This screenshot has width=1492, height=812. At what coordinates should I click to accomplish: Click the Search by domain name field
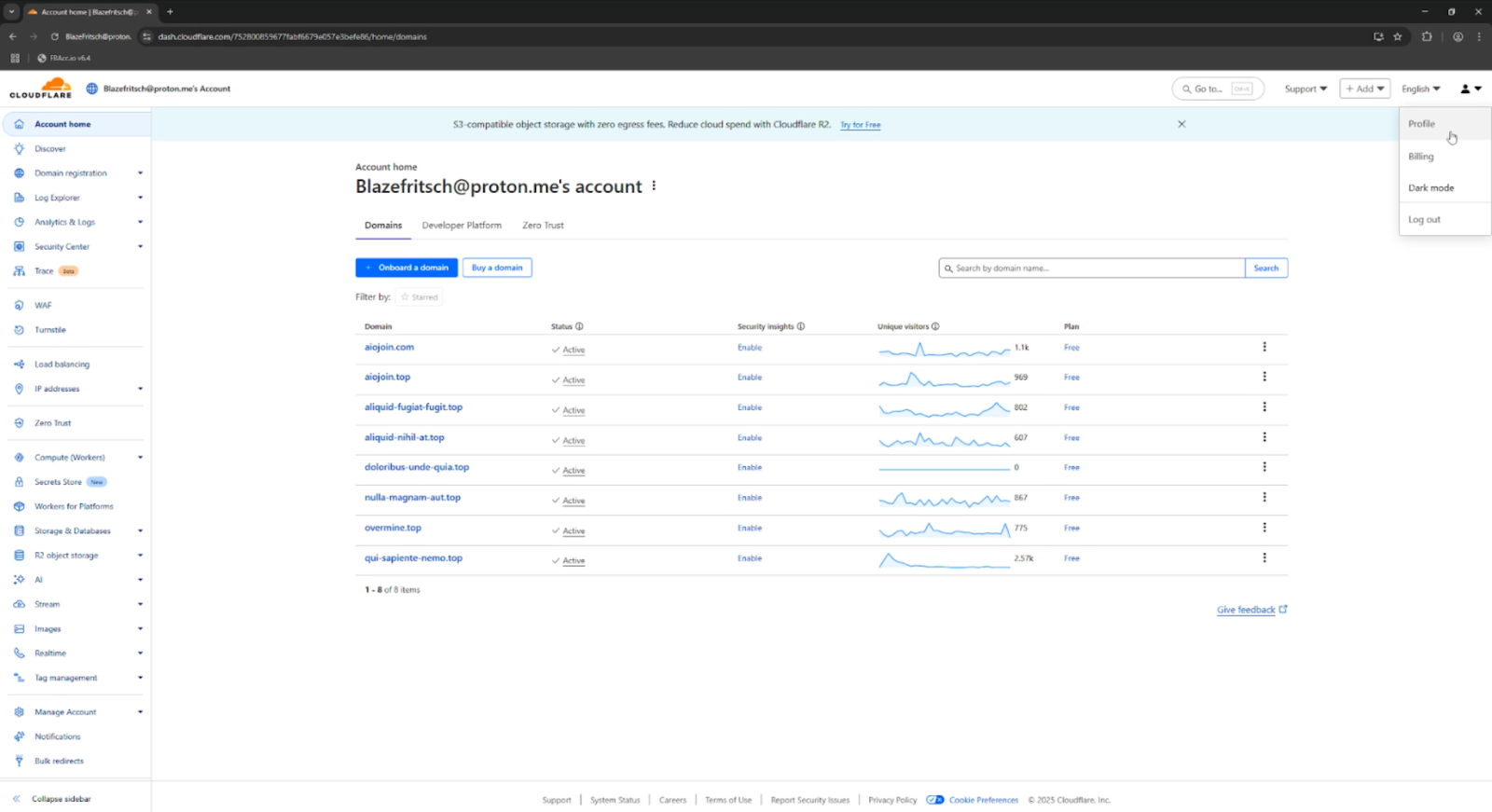point(1092,268)
